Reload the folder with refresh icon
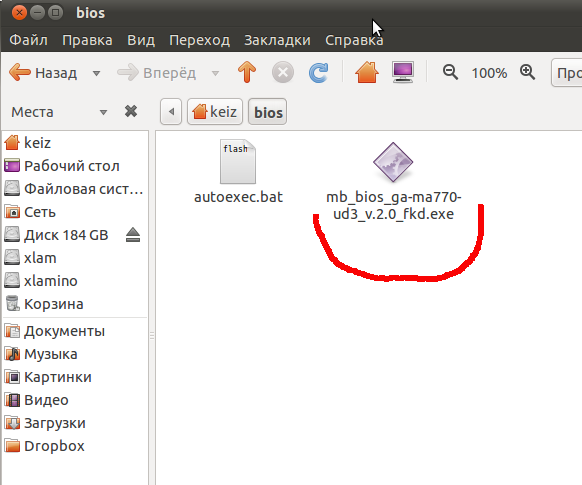 [318, 72]
